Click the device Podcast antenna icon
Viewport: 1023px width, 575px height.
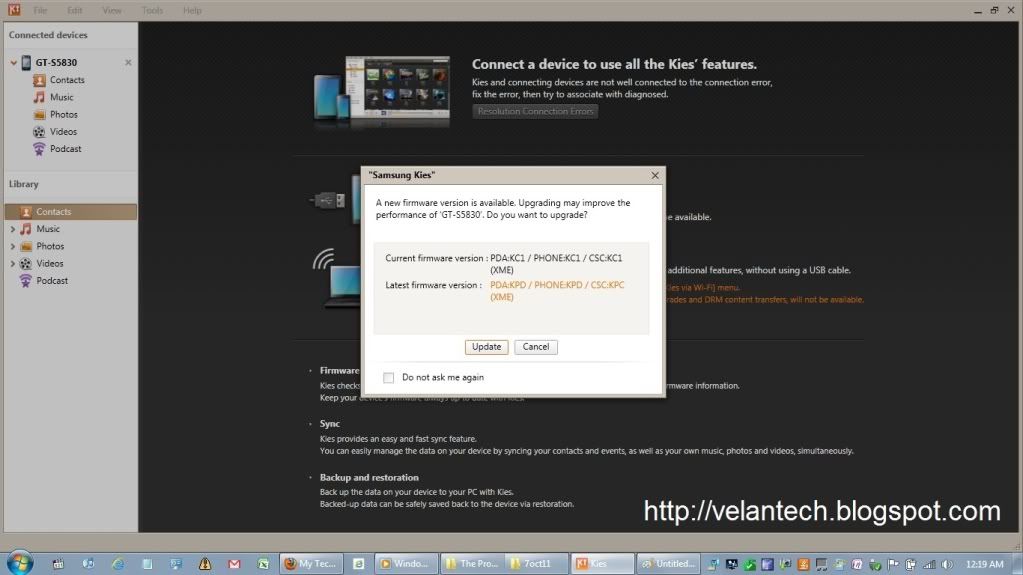pos(39,149)
